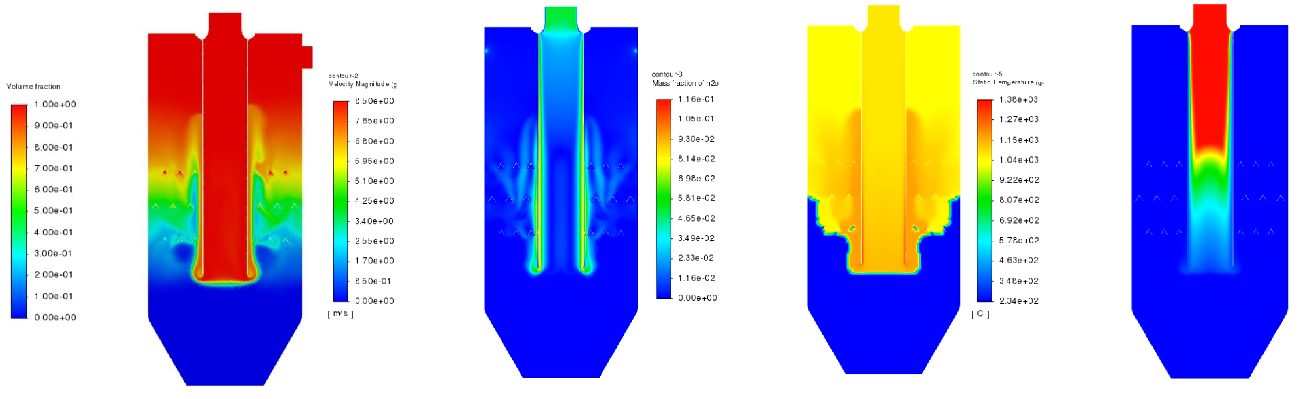The height and width of the screenshot is (399, 1301).
Task: Click the 'Static Temperature' legend title
Action: [1008, 83]
